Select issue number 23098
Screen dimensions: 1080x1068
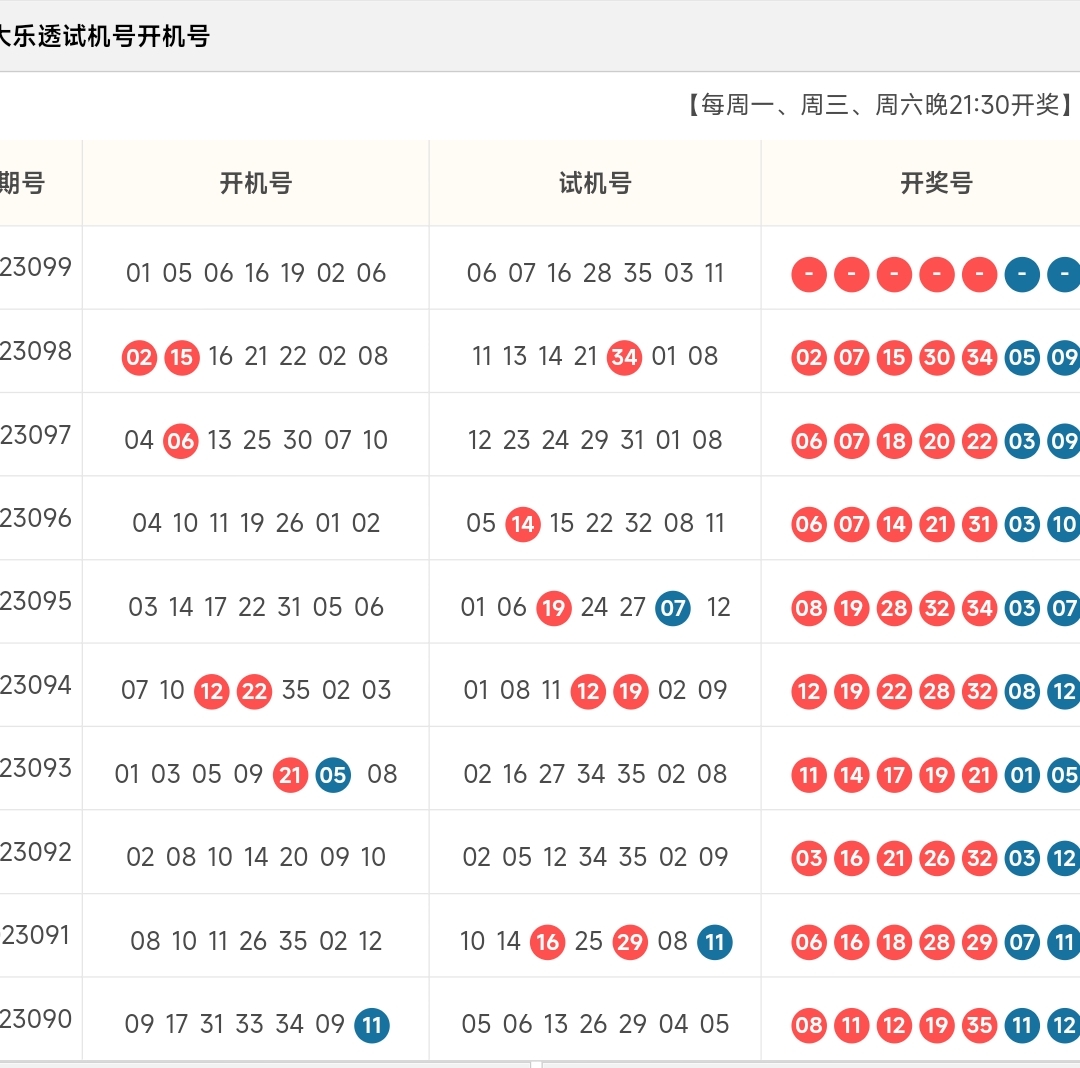pos(36,351)
